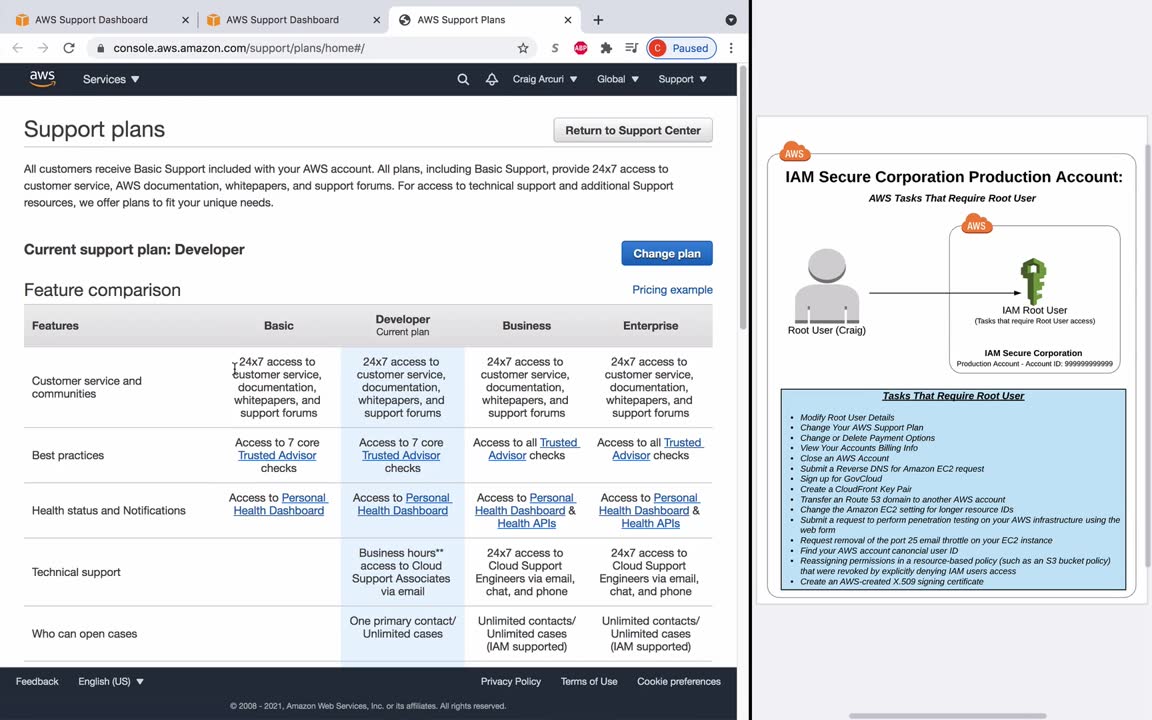Click the Technical support row label
The width and height of the screenshot is (1152, 720).
tap(76, 572)
